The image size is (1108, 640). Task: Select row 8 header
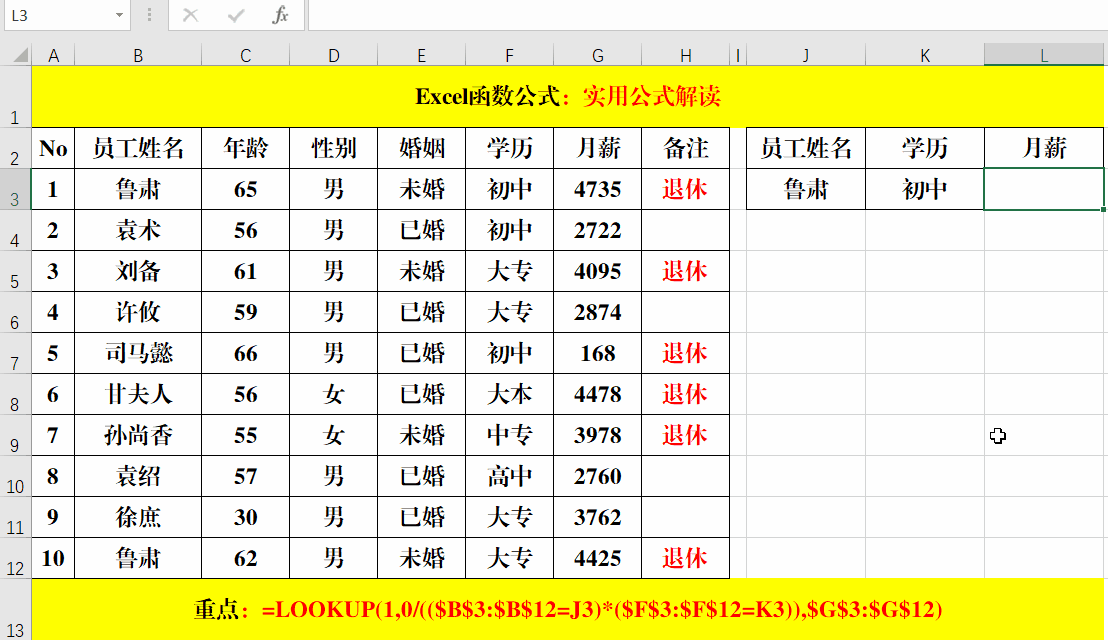click(15, 394)
